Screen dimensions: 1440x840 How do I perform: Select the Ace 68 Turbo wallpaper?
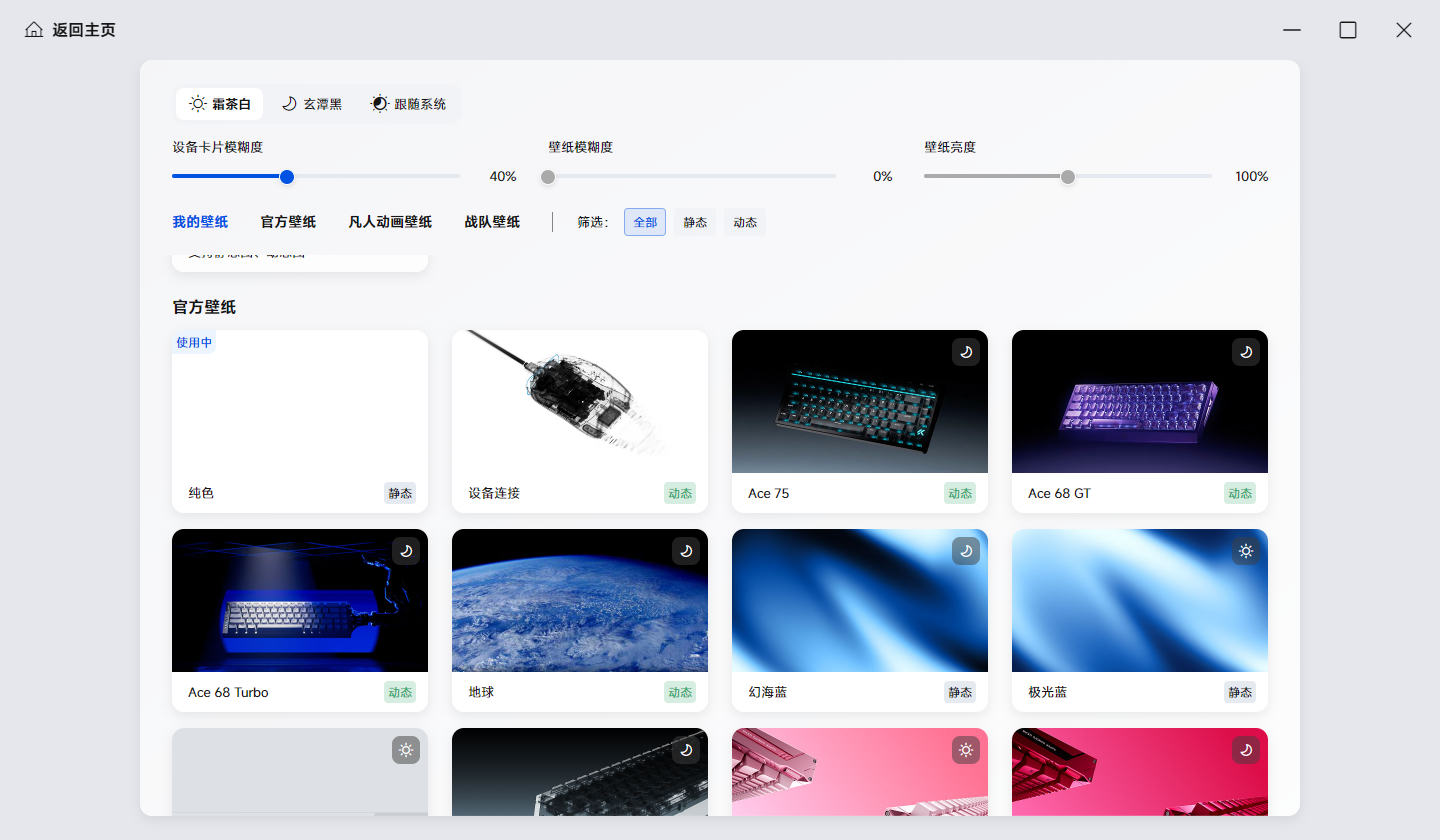coord(300,620)
